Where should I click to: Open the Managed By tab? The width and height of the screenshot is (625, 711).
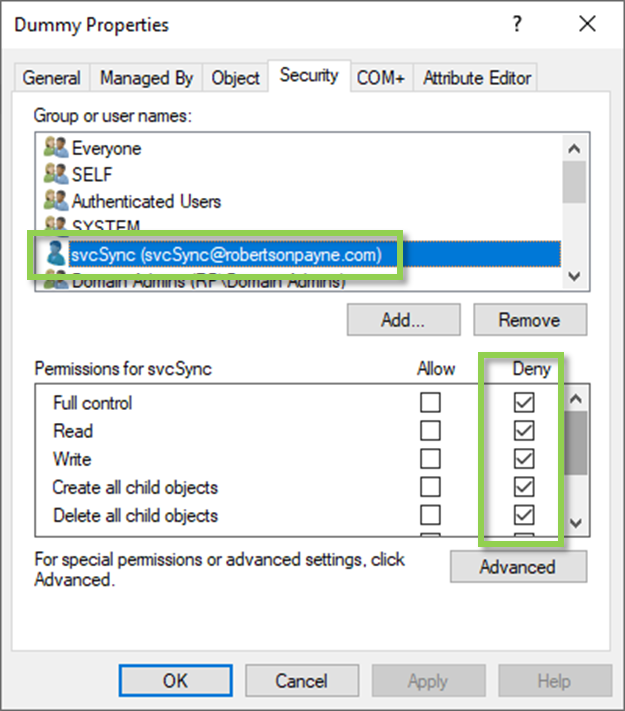point(146,78)
